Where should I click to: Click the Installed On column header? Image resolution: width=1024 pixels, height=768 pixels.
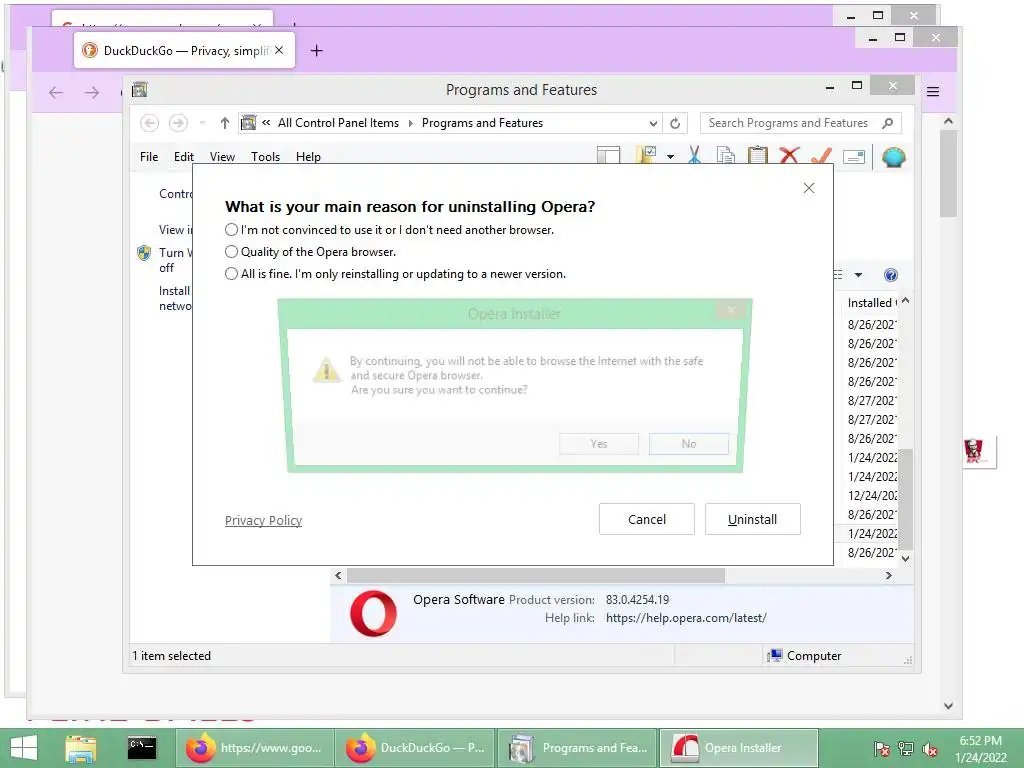point(872,303)
